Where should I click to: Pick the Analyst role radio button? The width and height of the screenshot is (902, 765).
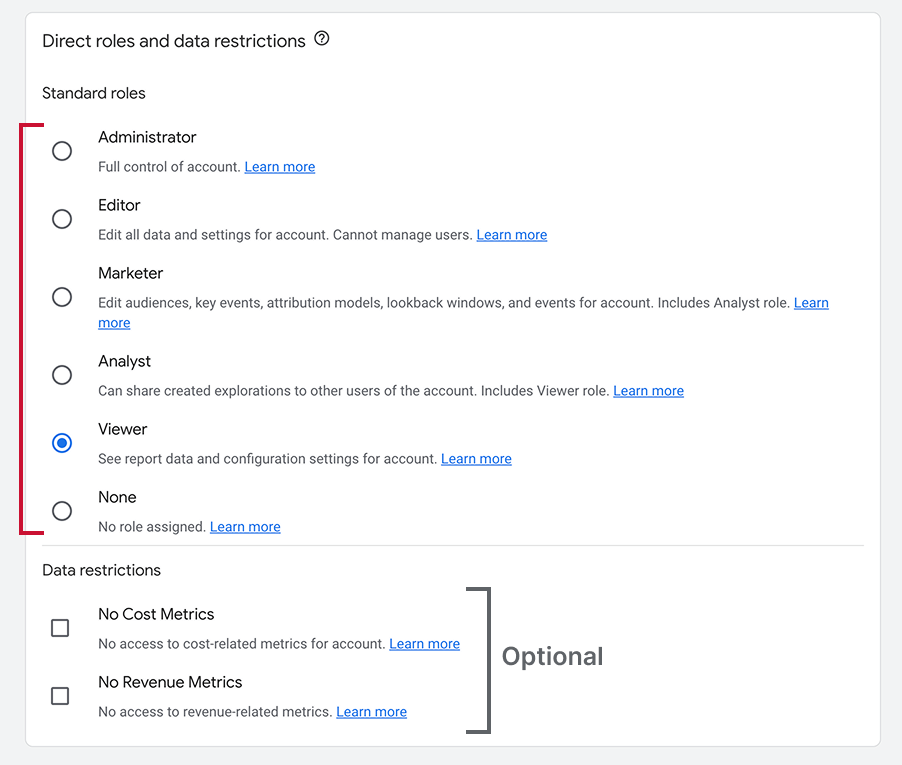(x=62, y=375)
